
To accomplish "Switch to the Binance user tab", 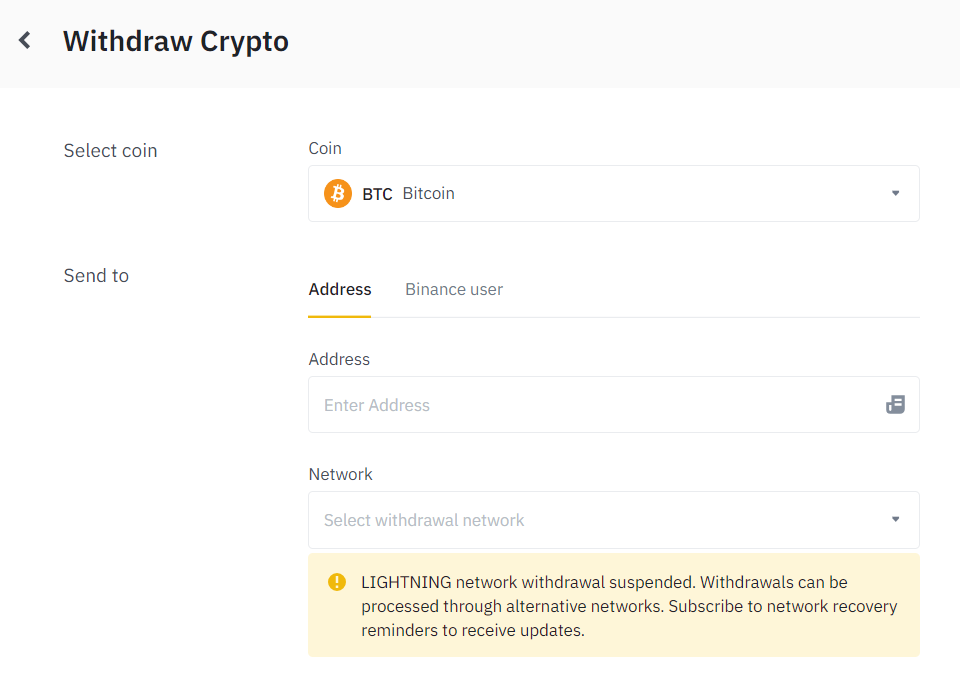I will point(454,290).
